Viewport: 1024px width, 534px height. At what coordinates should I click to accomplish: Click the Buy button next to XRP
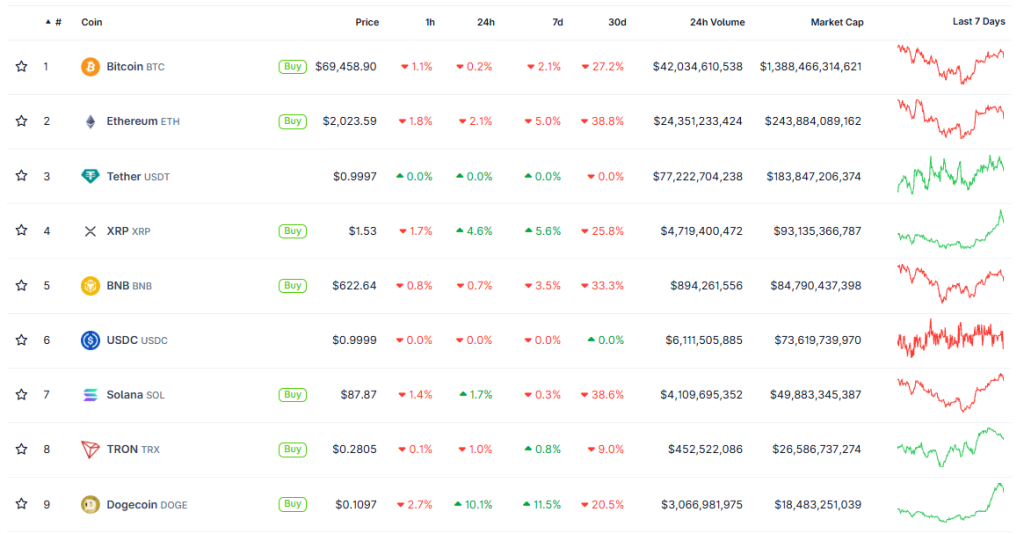[292, 231]
